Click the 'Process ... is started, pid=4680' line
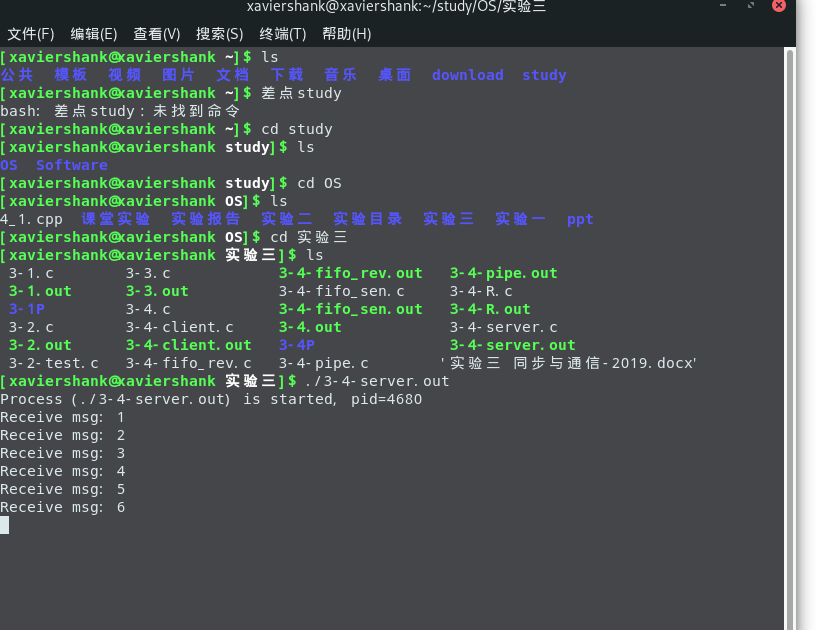 [x=211, y=400]
